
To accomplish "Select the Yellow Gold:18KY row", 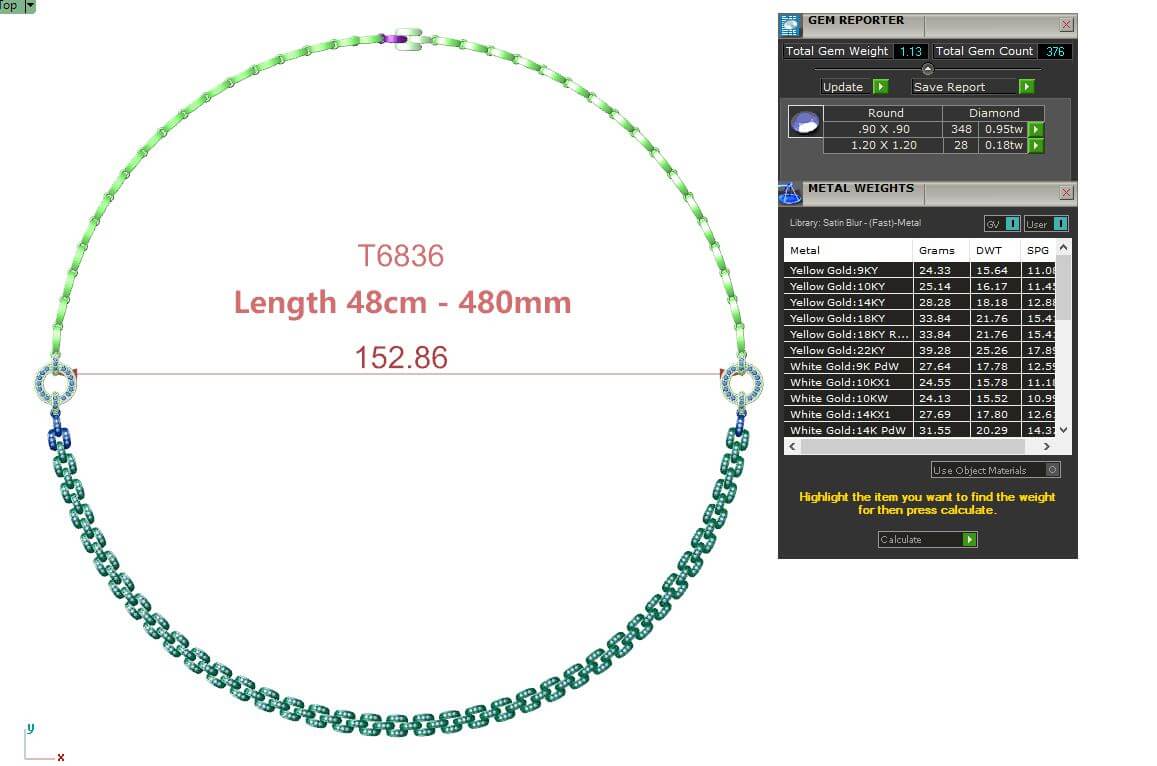I will [x=848, y=318].
